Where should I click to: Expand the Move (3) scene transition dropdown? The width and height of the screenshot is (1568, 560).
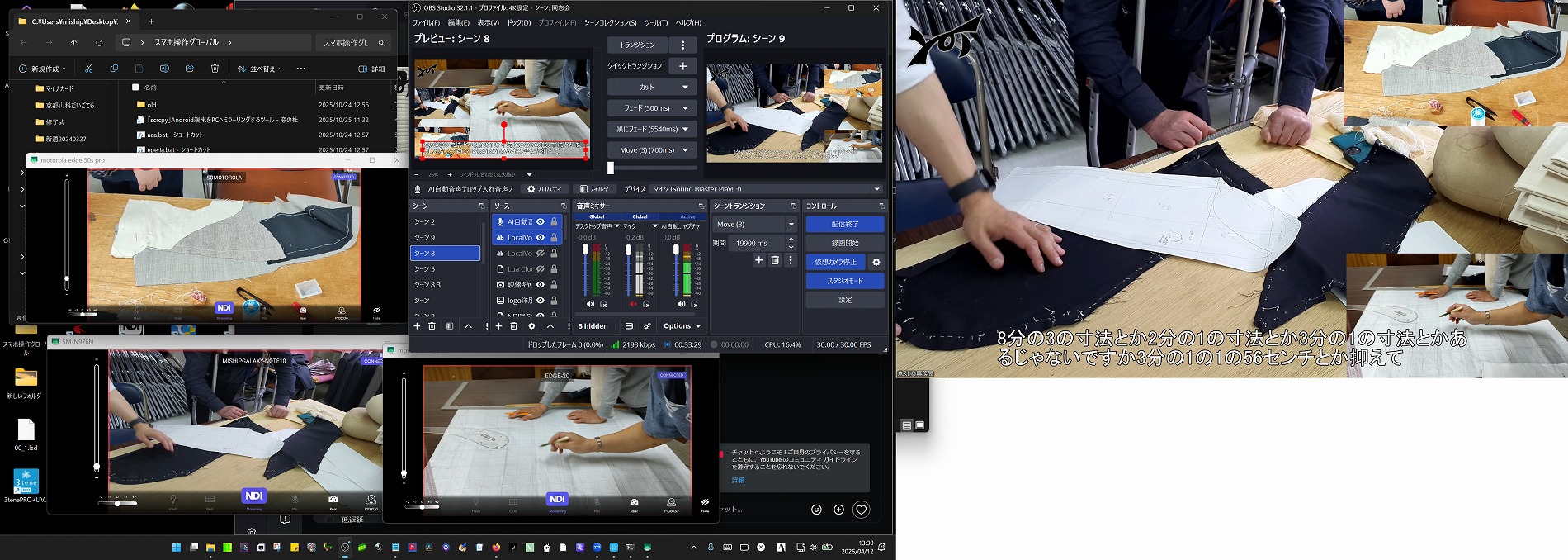point(791,225)
